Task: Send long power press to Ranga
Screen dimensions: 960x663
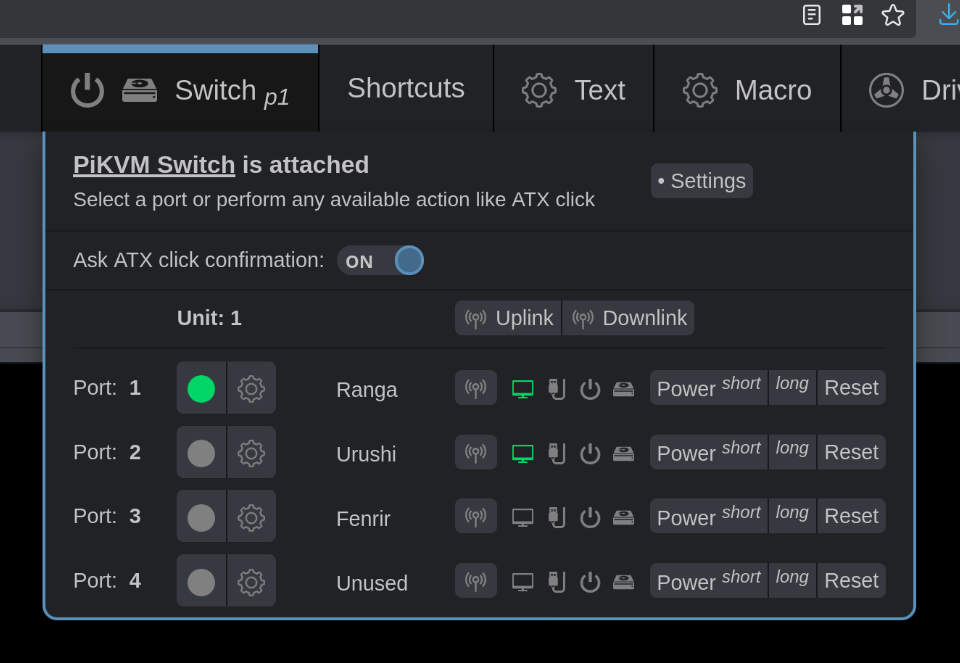Action: coord(792,388)
